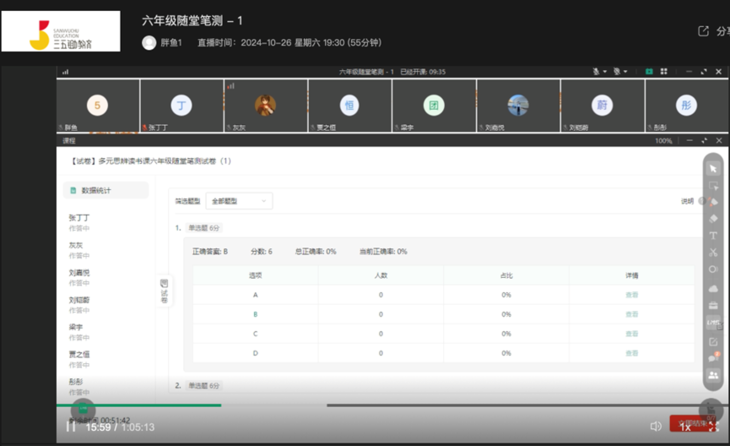Click 查看 link for option D
Viewport: 730px width, 446px height.
[x=631, y=352]
